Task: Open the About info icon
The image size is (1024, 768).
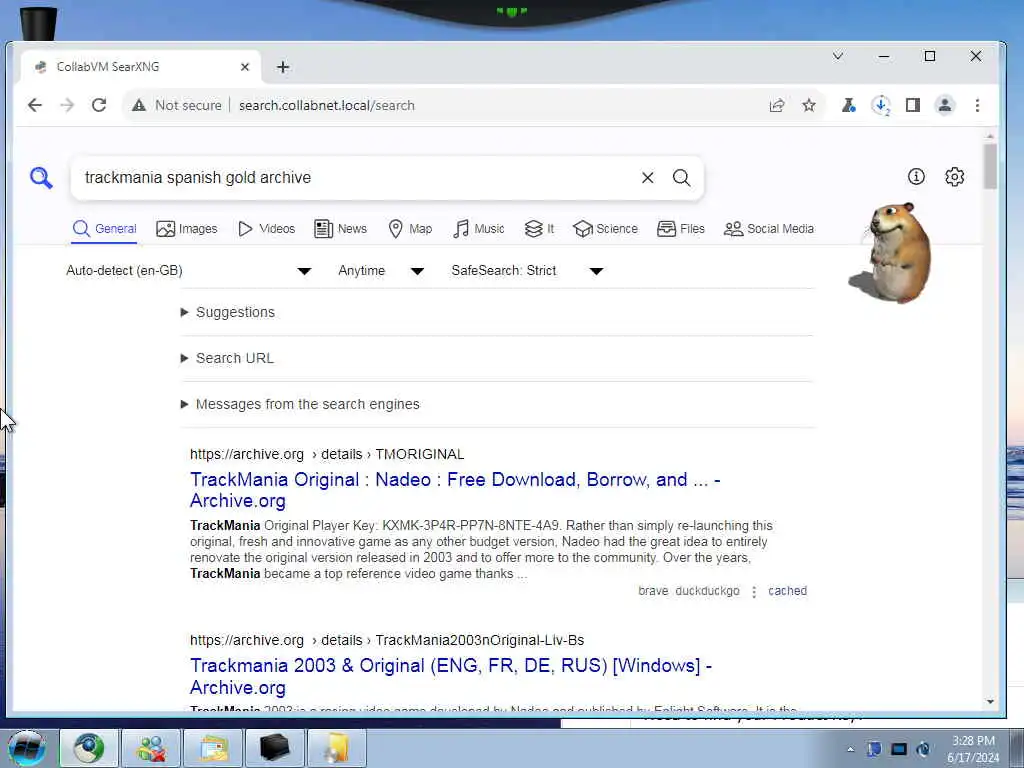Action: point(916,176)
